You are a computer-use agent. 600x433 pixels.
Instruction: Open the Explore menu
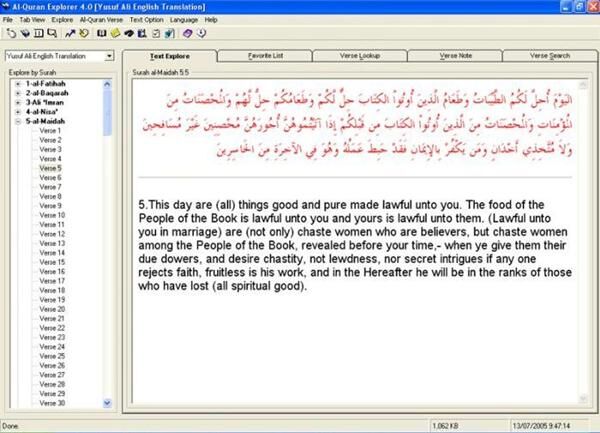pyautogui.click(x=62, y=20)
